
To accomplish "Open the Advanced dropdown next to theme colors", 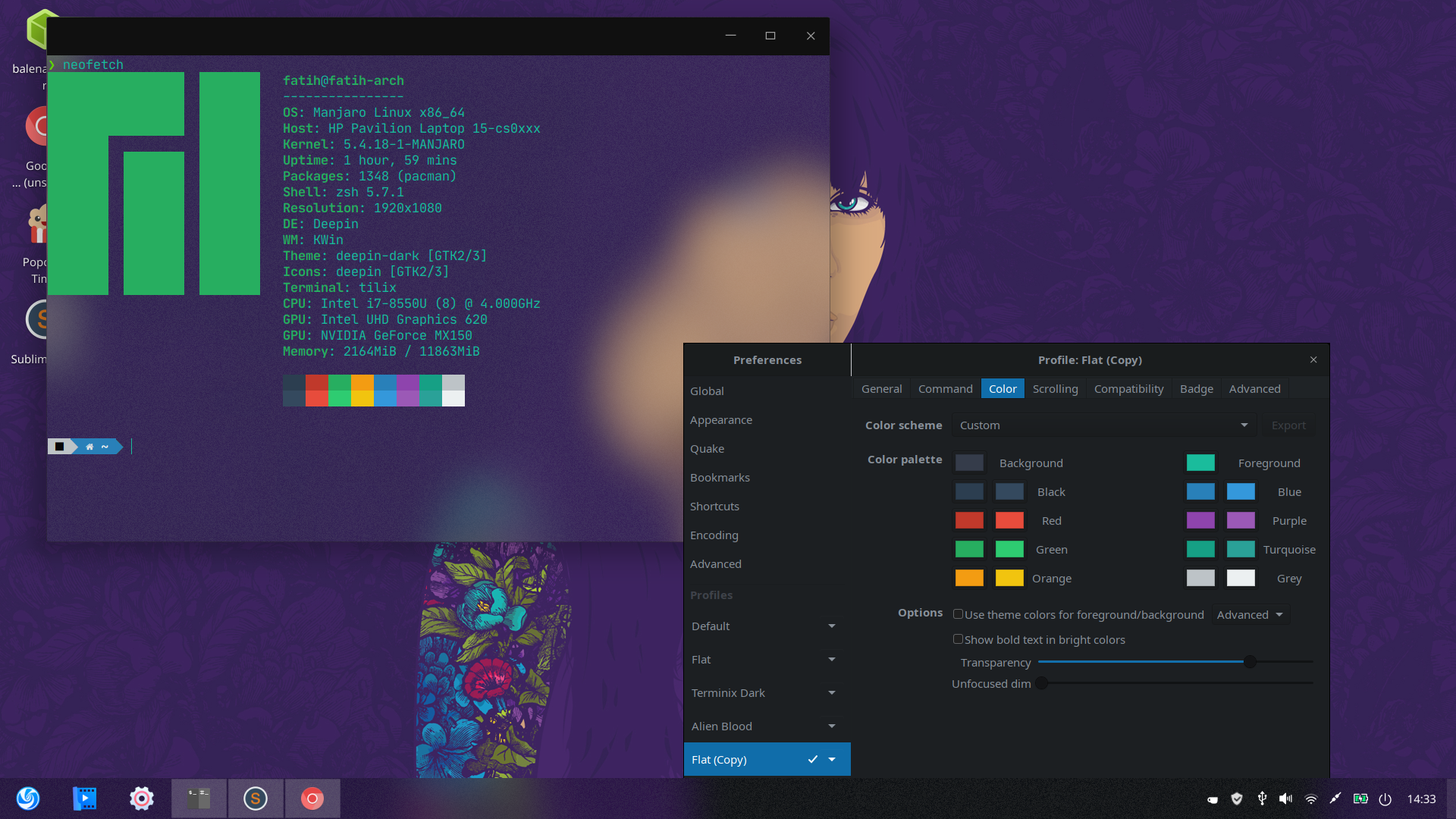I will click(x=1250, y=614).
